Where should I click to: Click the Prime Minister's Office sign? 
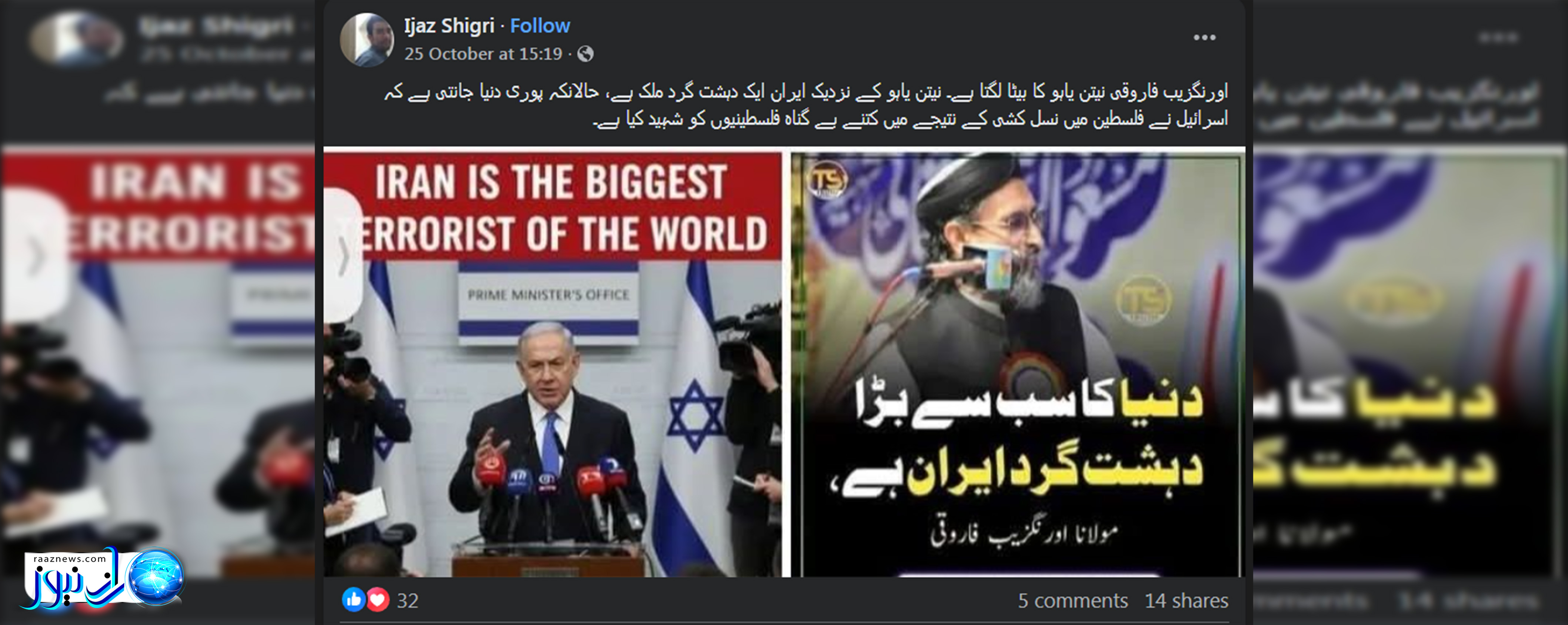coord(548,295)
